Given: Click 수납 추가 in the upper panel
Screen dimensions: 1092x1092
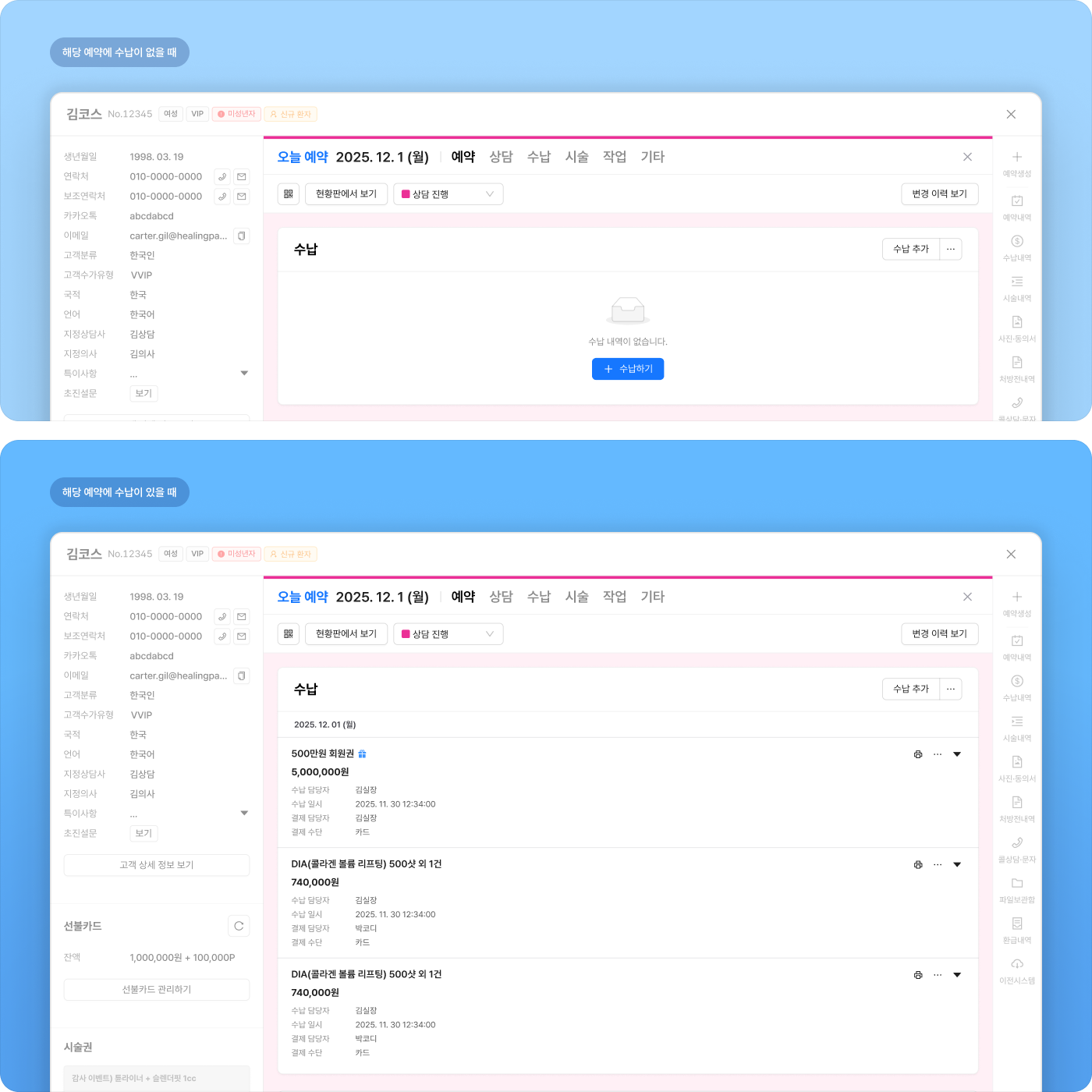Looking at the screenshot, I should [911, 250].
